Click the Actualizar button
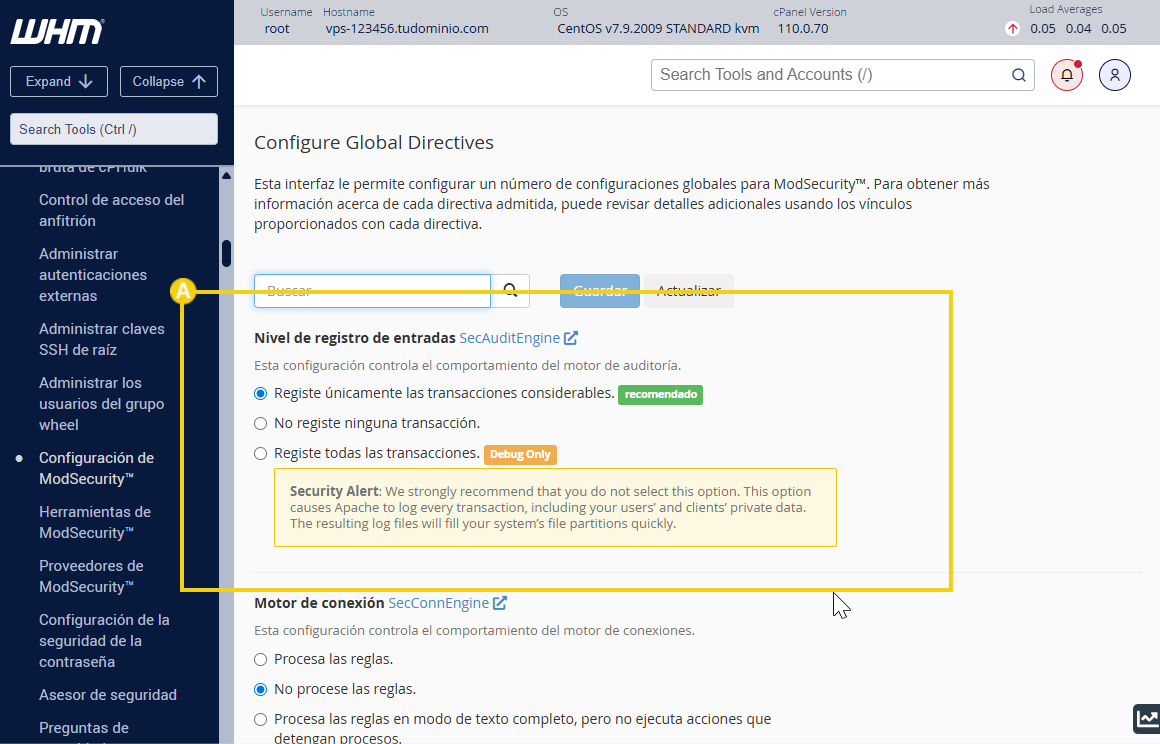 (689, 291)
